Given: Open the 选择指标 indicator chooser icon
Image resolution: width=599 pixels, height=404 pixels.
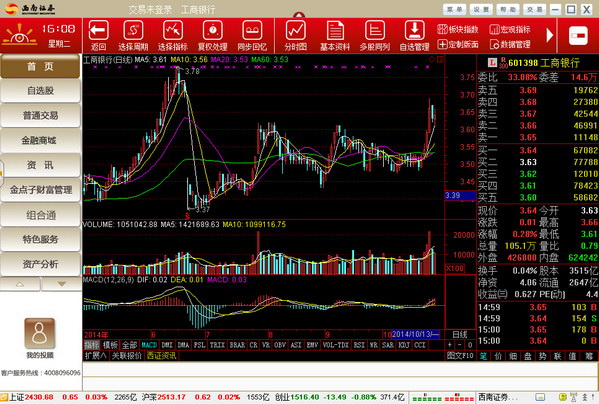Looking at the screenshot, I should pos(173,31).
